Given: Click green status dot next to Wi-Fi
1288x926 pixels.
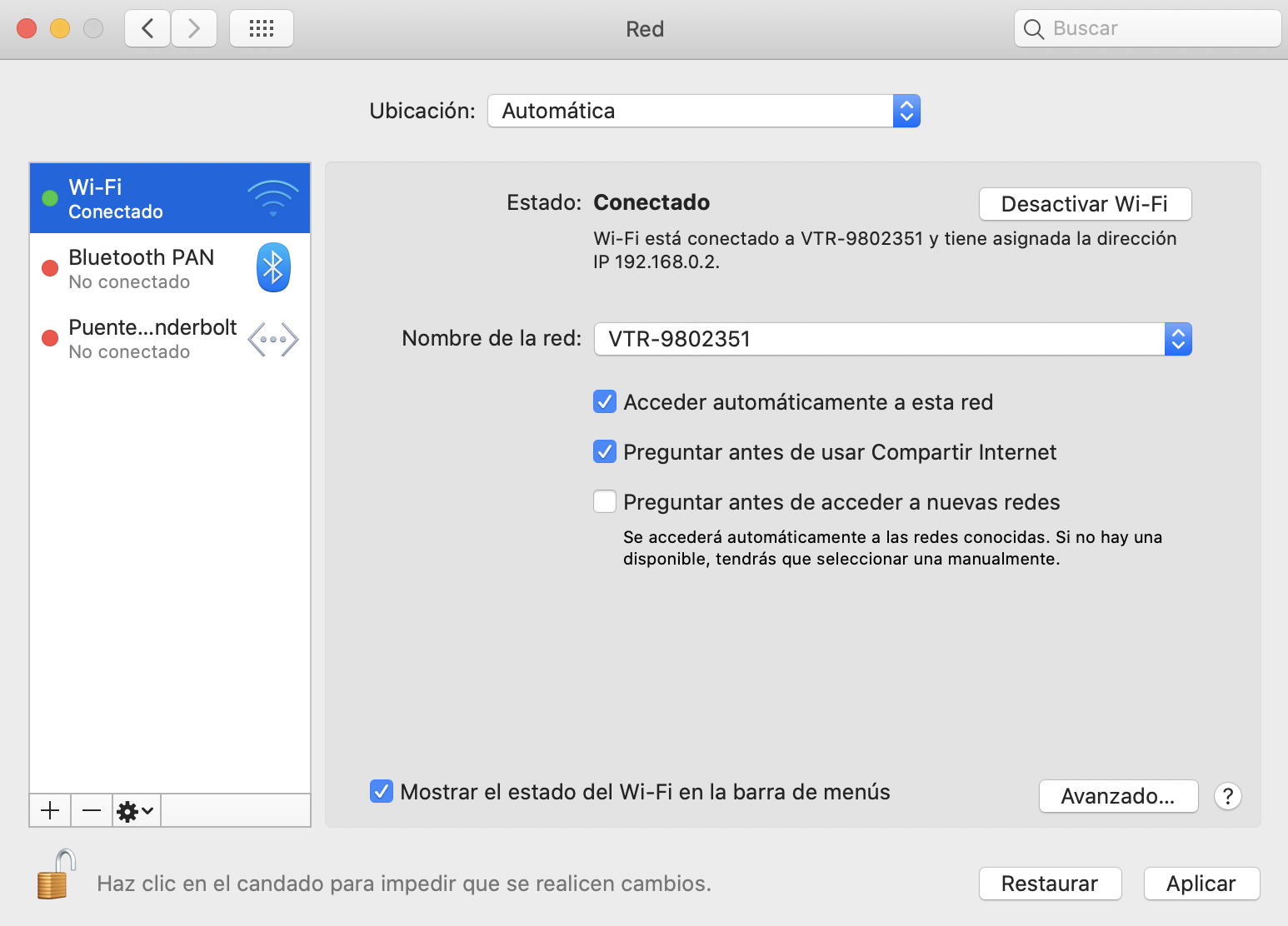Looking at the screenshot, I should [50, 198].
